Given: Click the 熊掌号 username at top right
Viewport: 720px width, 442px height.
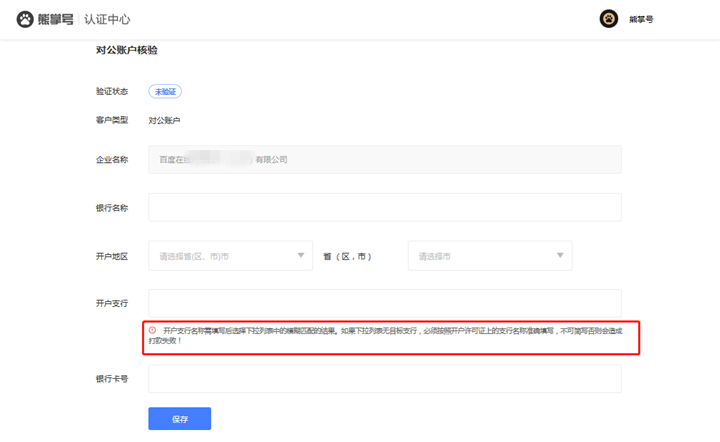Looking at the screenshot, I should point(641,19).
